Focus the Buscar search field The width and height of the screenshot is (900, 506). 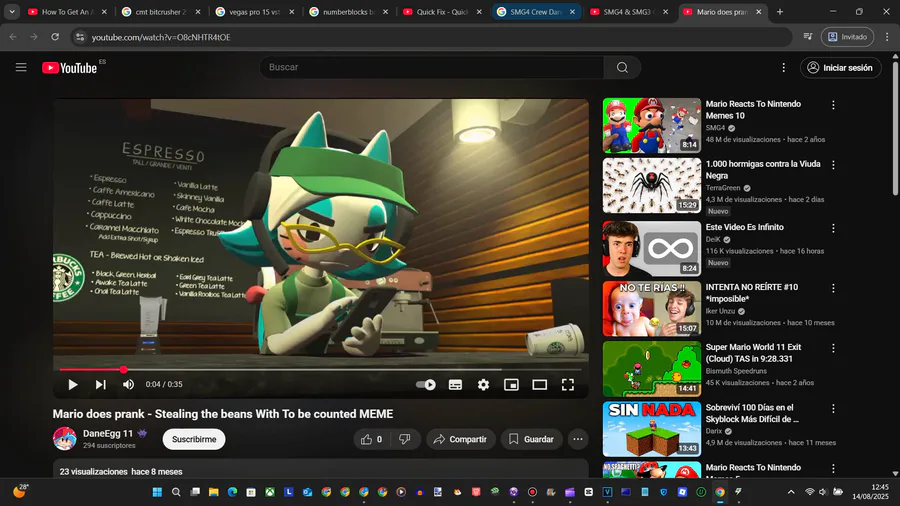coord(432,67)
